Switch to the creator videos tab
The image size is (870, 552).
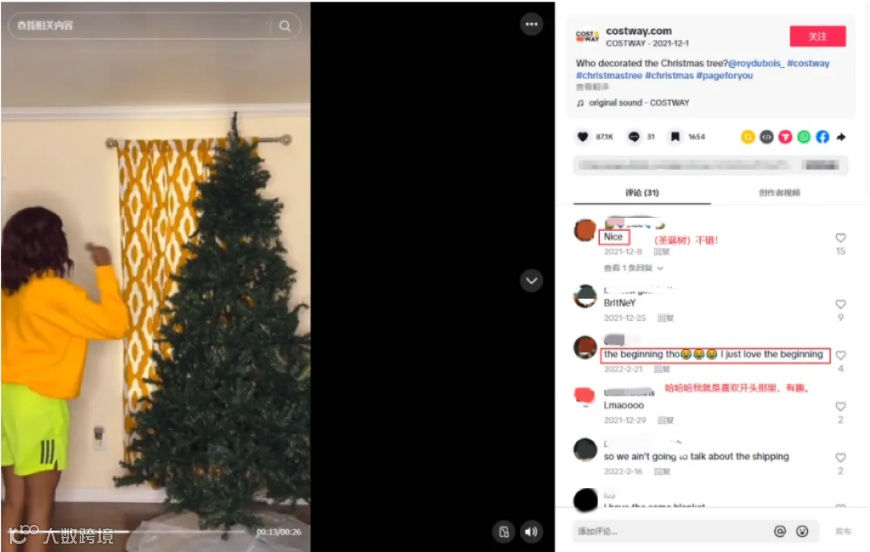tap(779, 193)
